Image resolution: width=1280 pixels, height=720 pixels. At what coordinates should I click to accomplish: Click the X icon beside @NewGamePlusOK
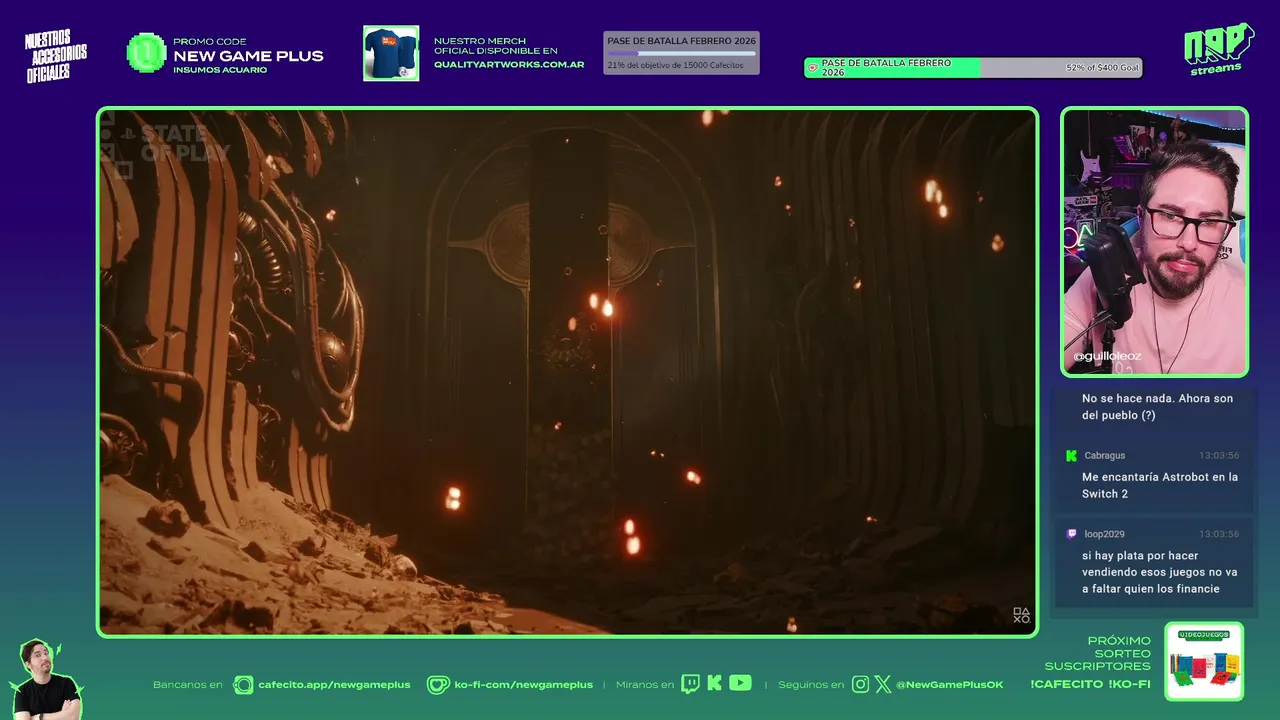coord(883,684)
